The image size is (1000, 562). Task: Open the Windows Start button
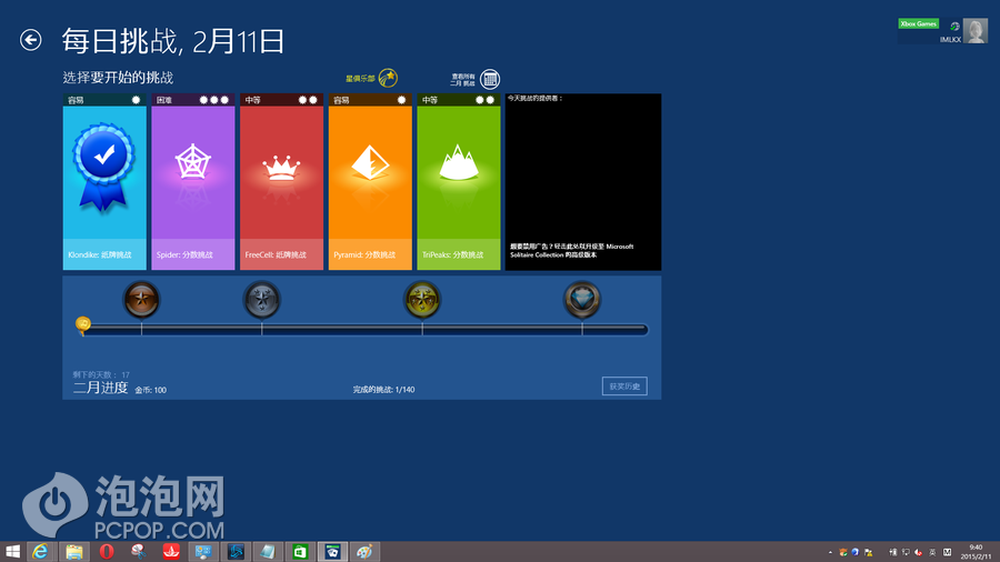(12, 552)
